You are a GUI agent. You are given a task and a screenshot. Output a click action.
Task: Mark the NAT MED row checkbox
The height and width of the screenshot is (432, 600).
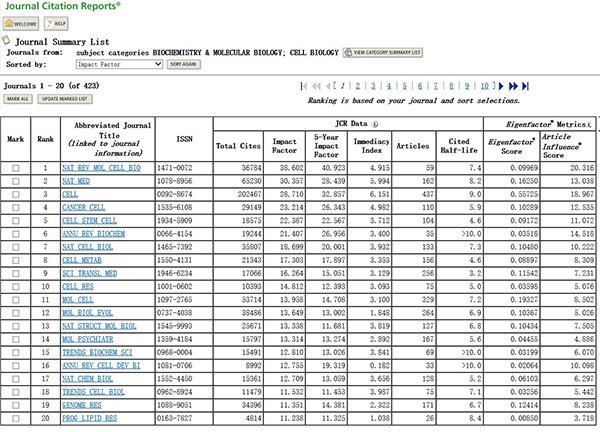[16, 181]
